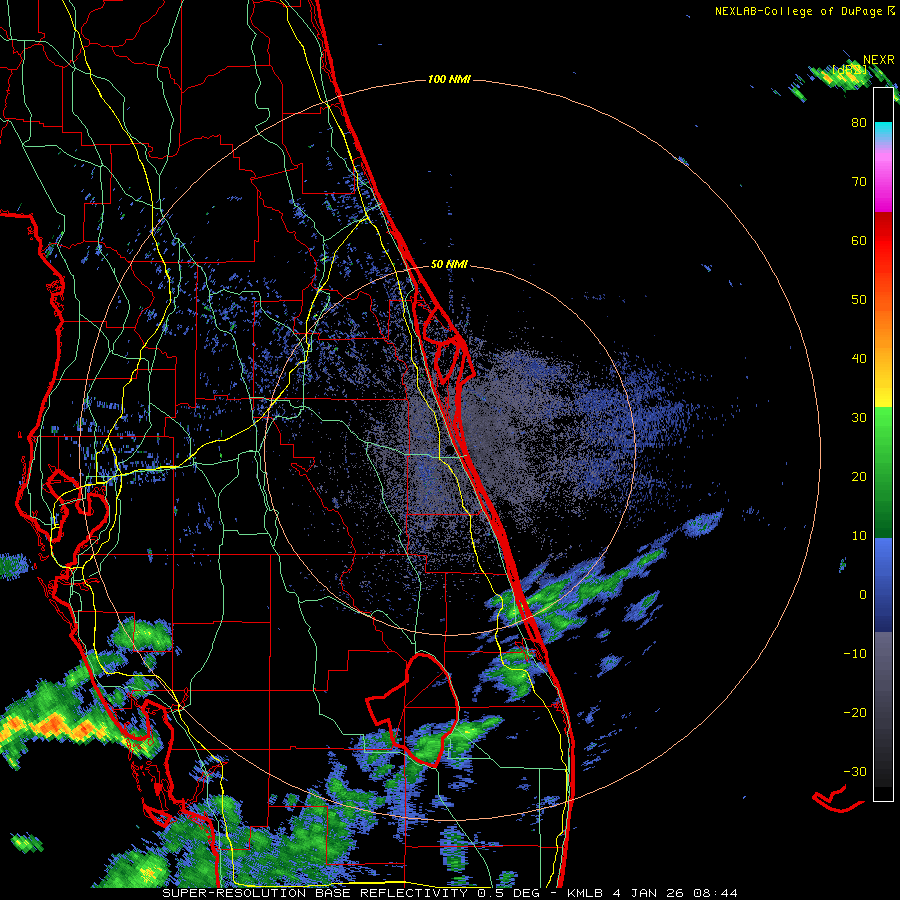Click the 10 dBZ scale value
Screen dimensions: 900x900
(x=859, y=536)
